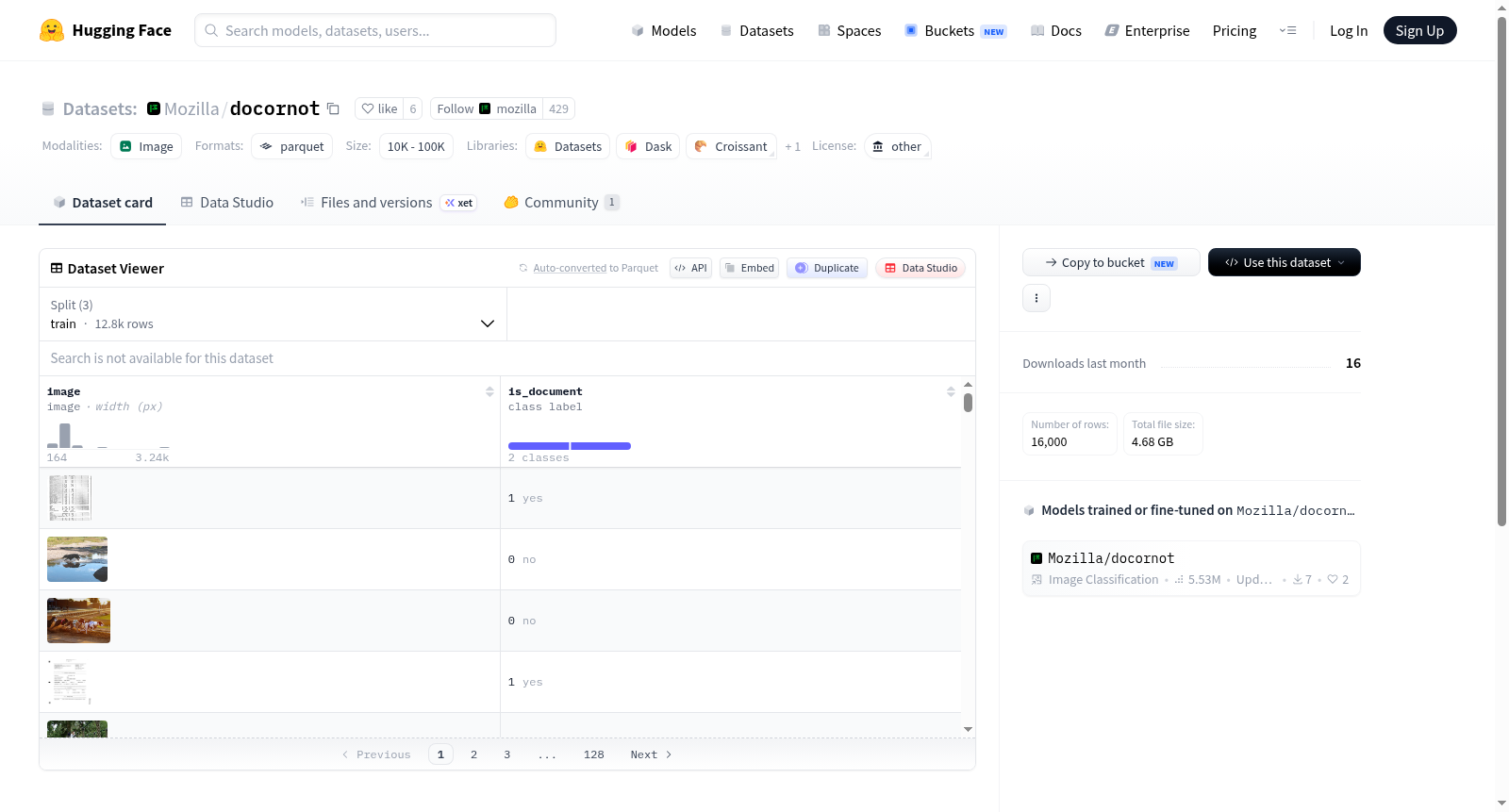Click the image width histogram bar
The height and width of the screenshot is (812, 1509).
pos(65,435)
